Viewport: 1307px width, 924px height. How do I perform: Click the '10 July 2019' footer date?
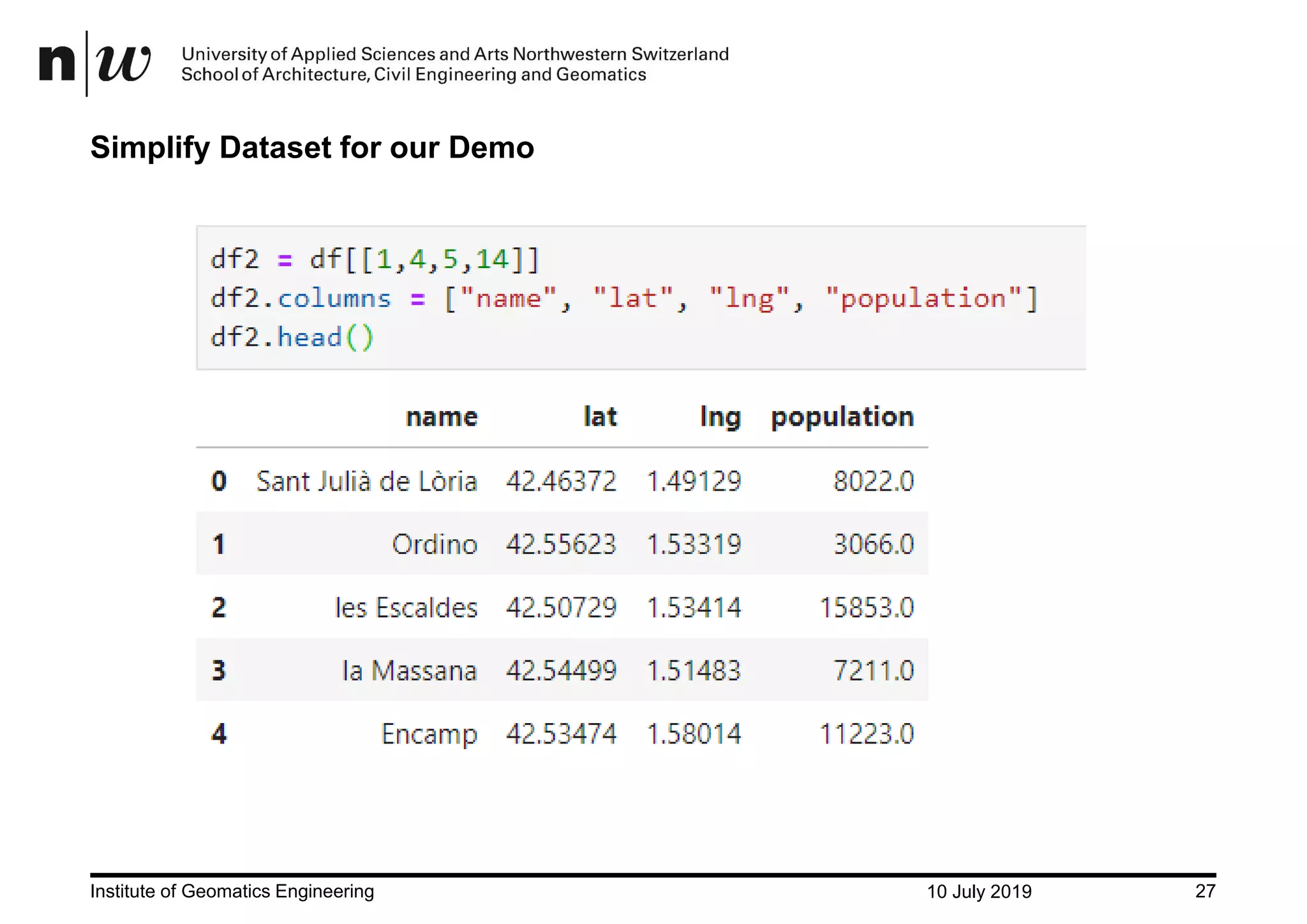point(980,891)
